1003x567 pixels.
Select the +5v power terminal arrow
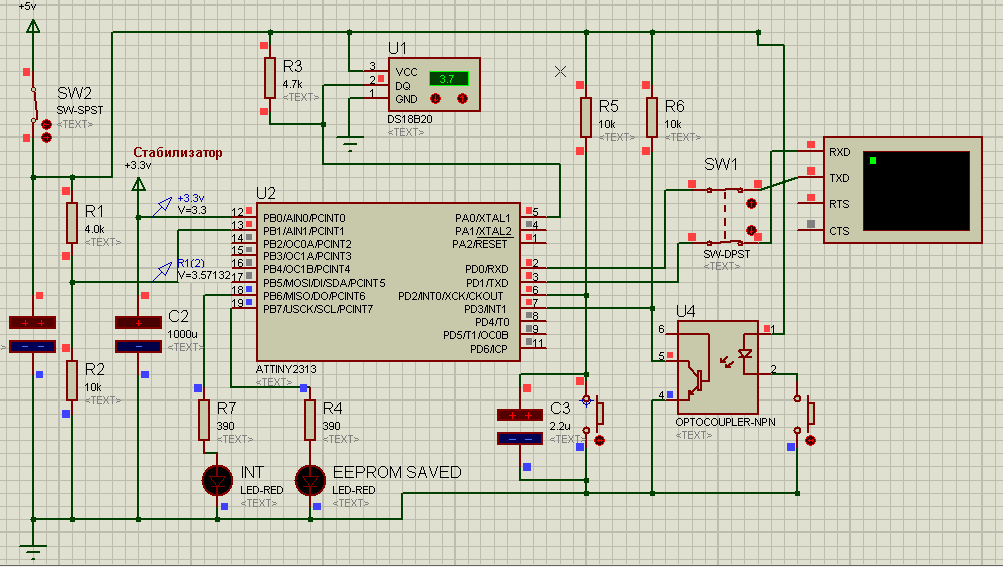click(33, 26)
